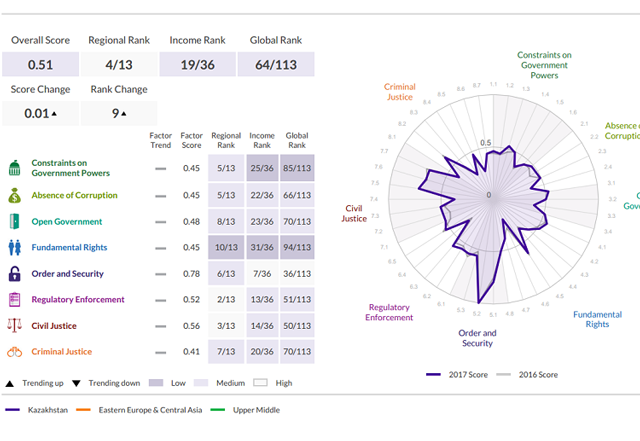Click the Constraints on Government Powers building icon
The height and width of the screenshot is (441, 640).
15,167
